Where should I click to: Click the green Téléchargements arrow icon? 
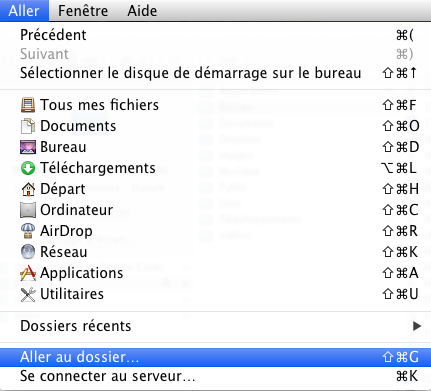pyautogui.click(x=28, y=168)
